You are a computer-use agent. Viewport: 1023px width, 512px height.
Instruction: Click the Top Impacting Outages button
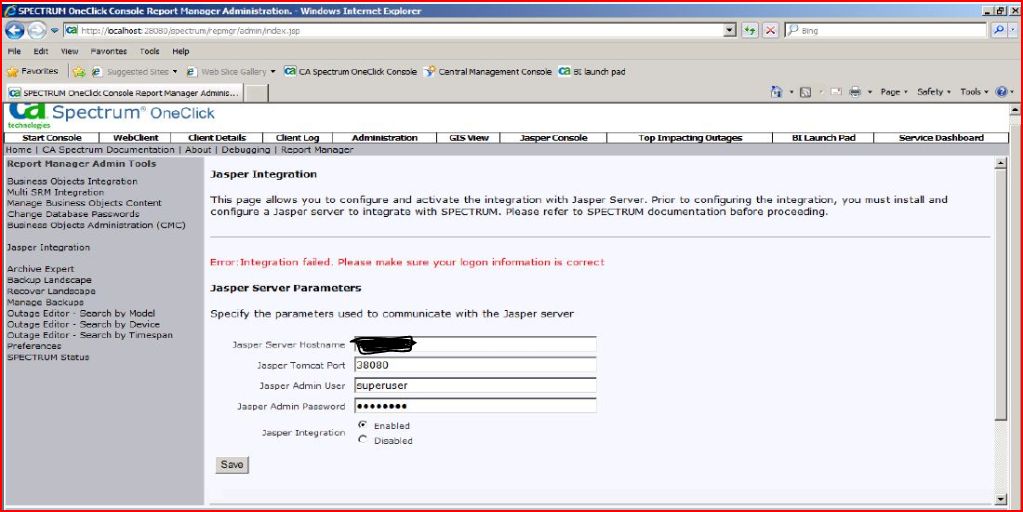click(690, 138)
